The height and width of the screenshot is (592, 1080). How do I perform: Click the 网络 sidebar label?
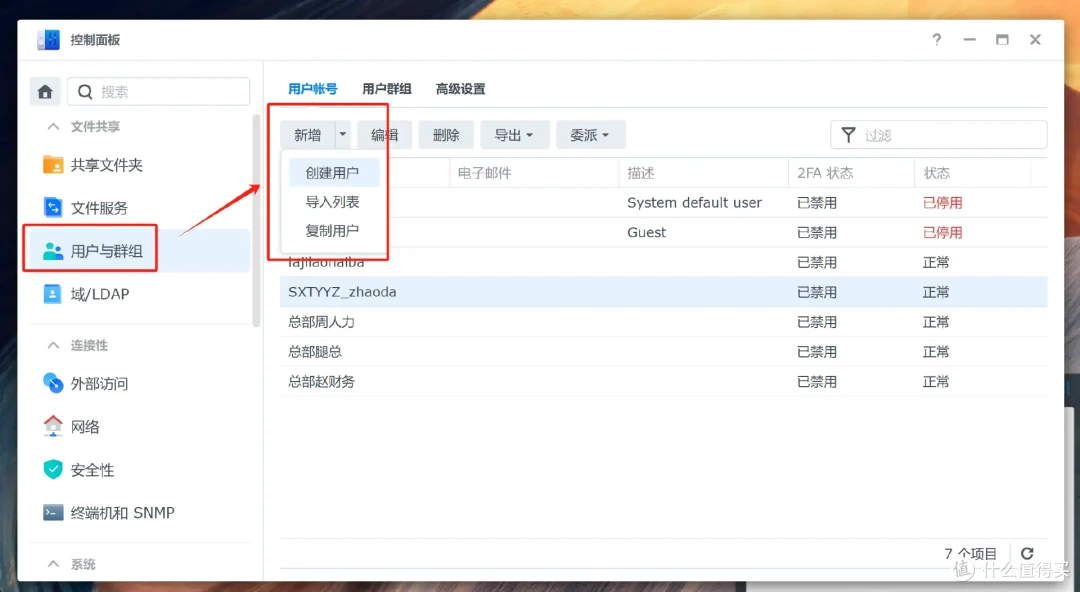(85, 427)
